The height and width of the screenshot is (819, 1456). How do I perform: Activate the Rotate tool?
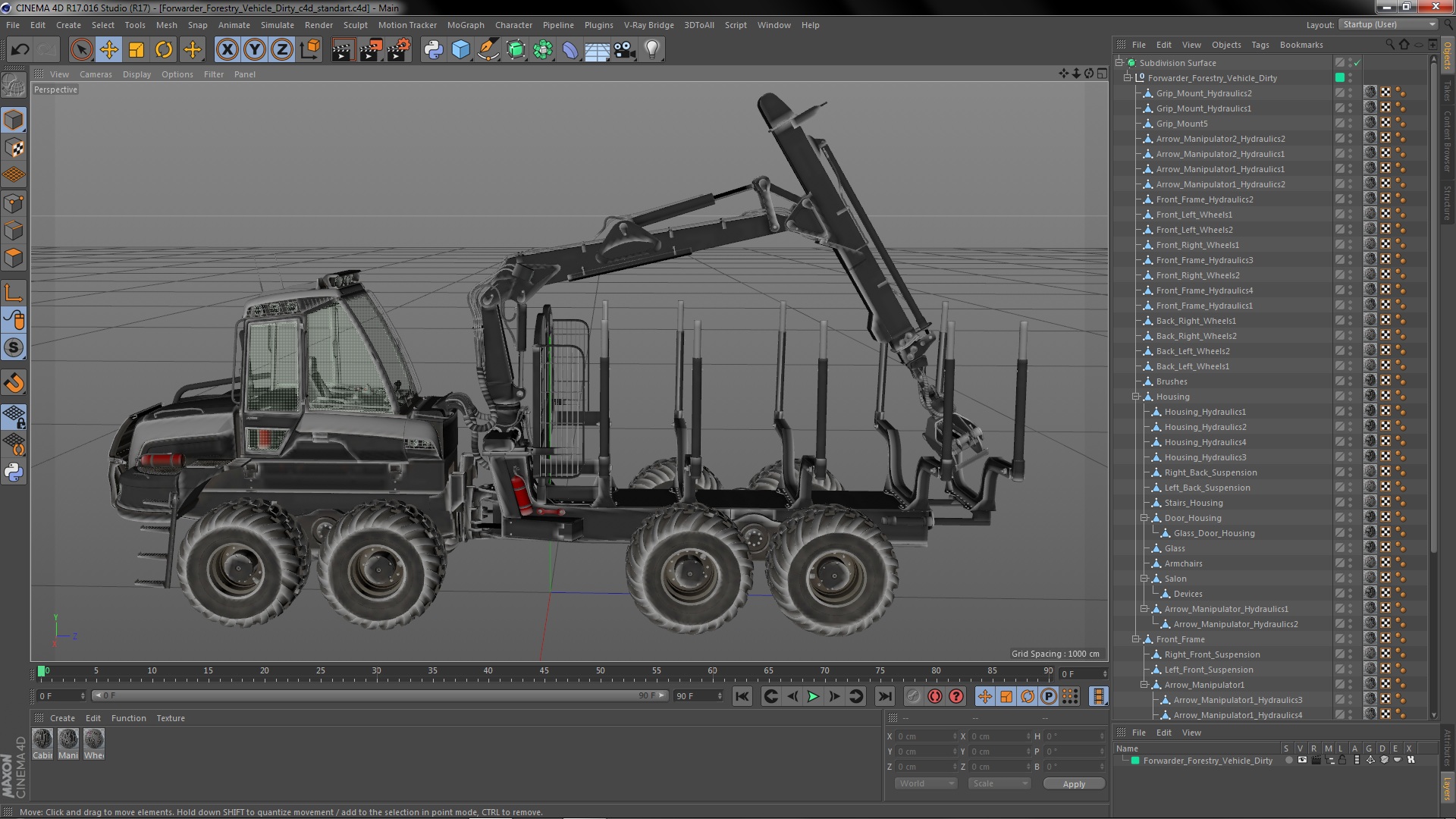click(164, 50)
